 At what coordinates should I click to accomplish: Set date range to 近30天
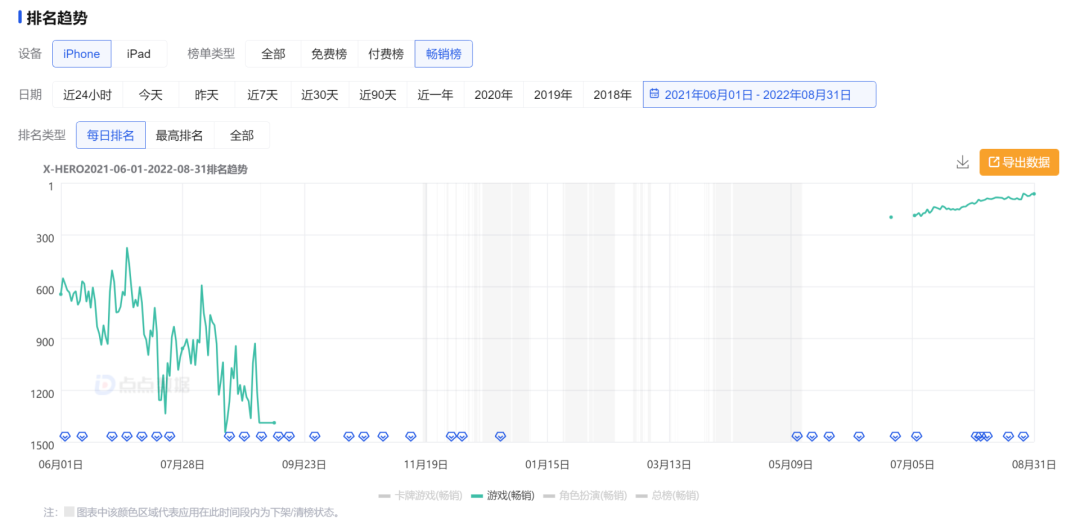click(320, 95)
